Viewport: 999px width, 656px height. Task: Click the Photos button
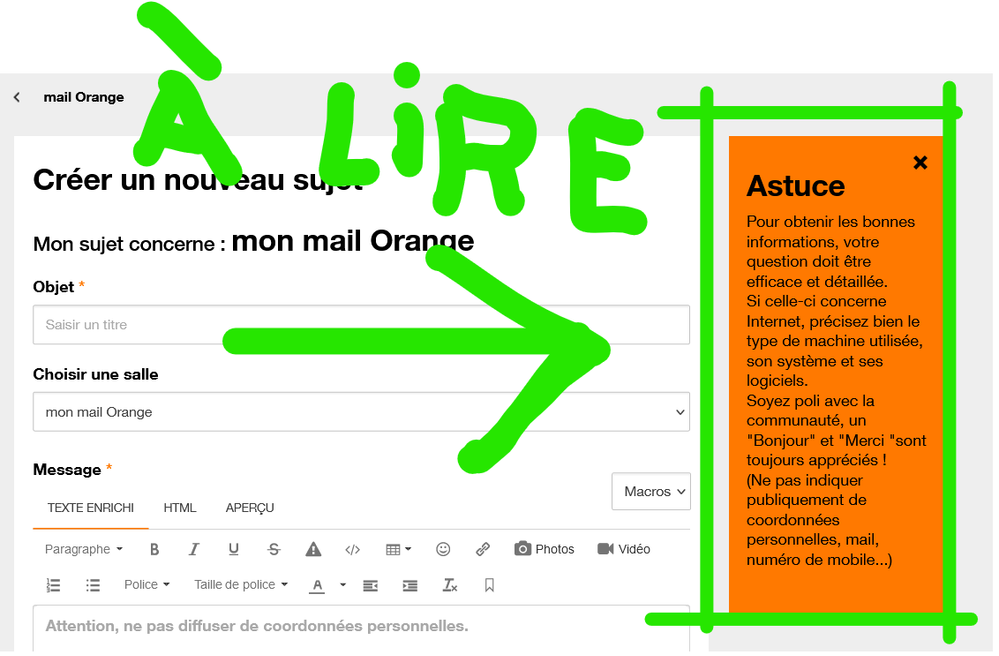tap(544, 550)
